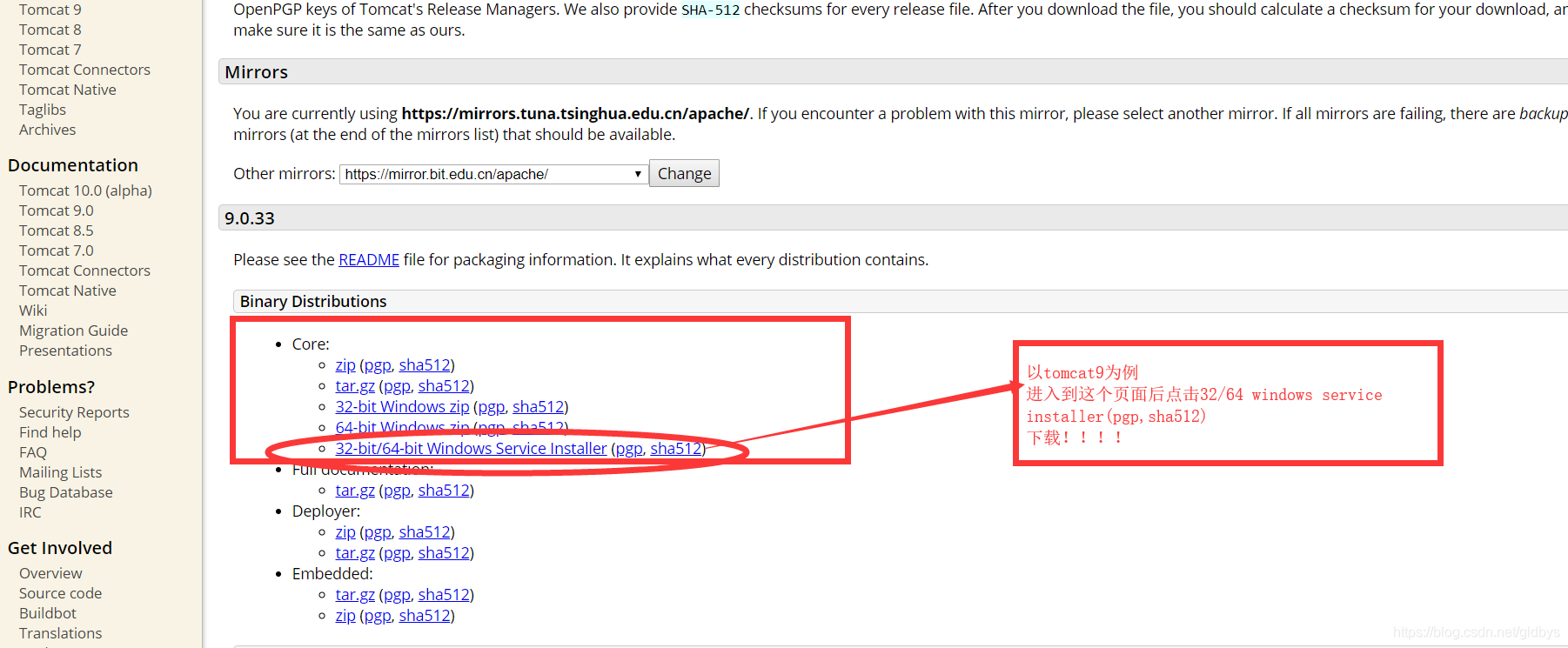1568x648 pixels.
Task: Open Tomcat 10.0 (alpha) documentation
Action: [85, 190]
